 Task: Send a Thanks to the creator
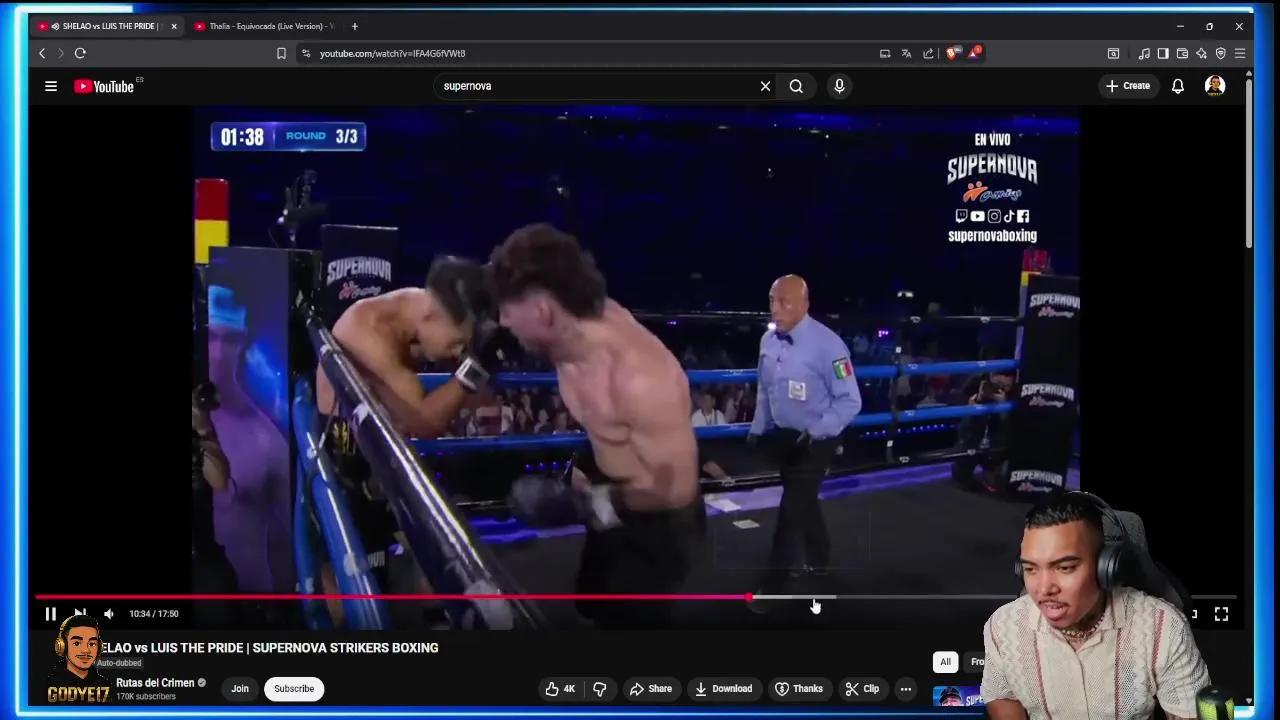[x=799, y=689]
